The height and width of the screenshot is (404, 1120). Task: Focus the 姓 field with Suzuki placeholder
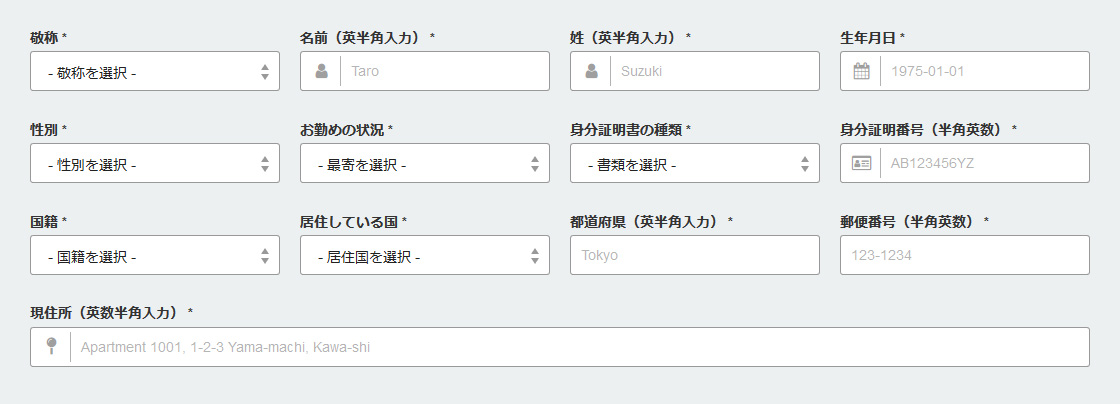coord(714,71)
